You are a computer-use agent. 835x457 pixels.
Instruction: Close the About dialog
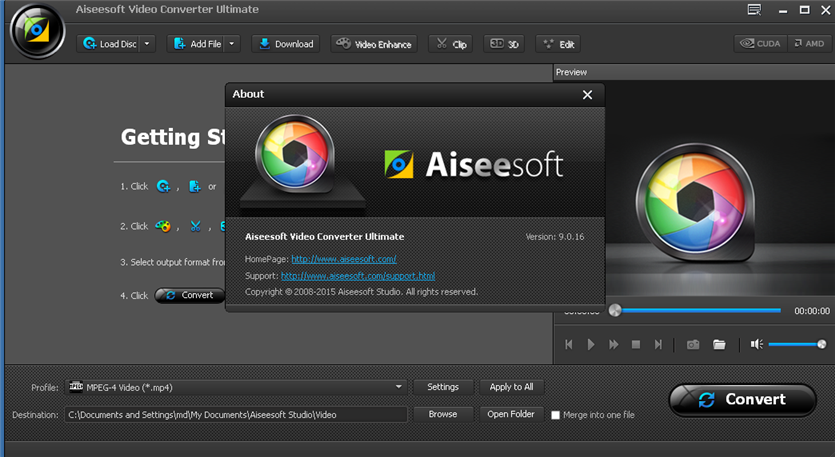click(x=588, y=94)
